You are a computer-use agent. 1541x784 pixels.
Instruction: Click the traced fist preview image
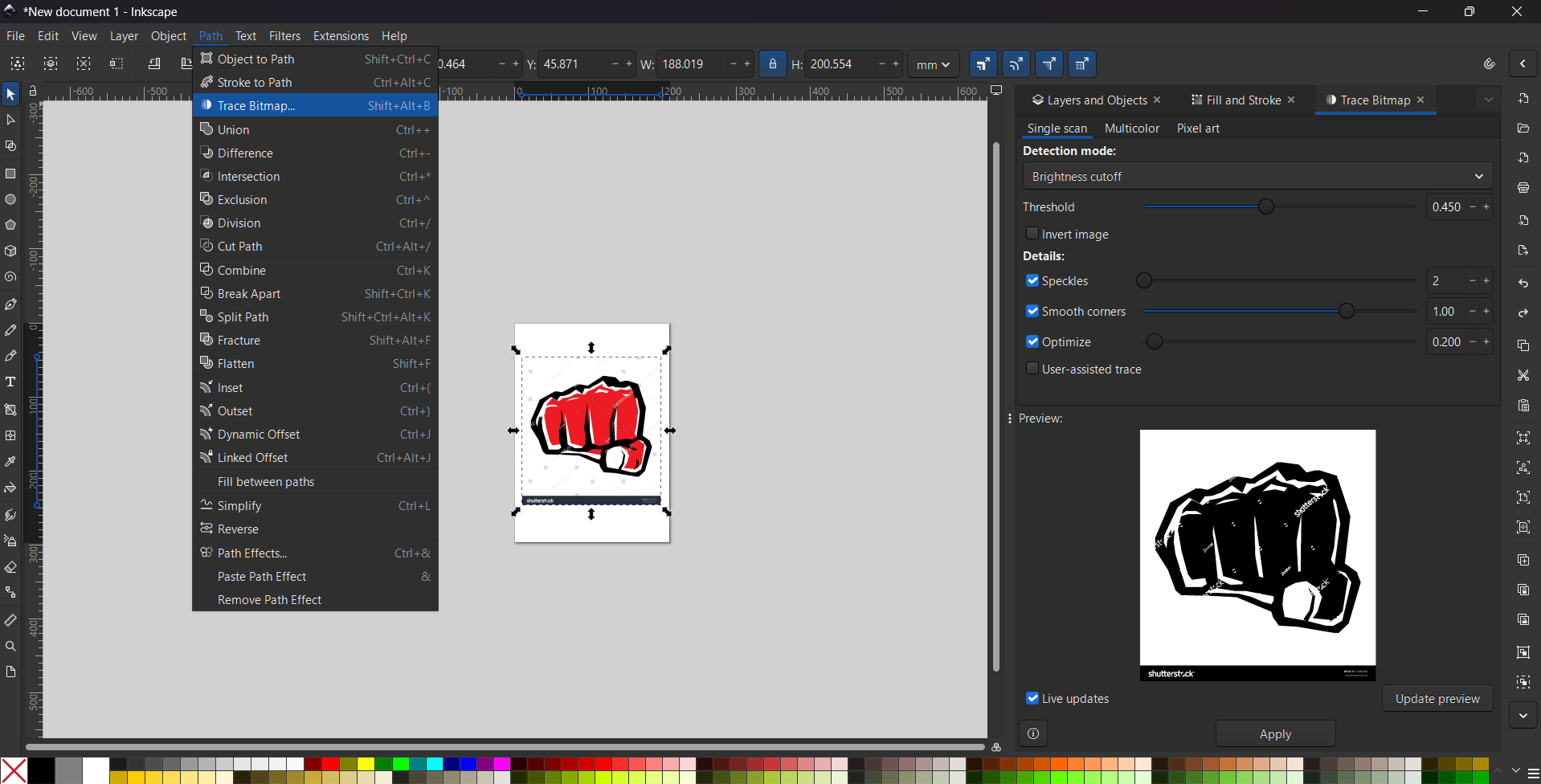coord(1257,555)
